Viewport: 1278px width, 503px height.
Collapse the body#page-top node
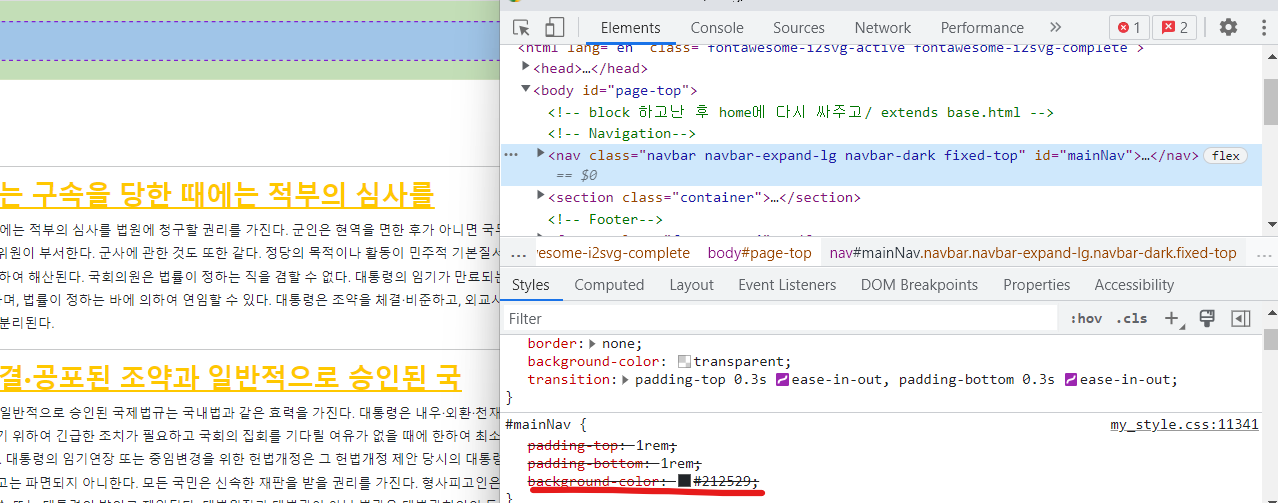[x=527, y=90]
